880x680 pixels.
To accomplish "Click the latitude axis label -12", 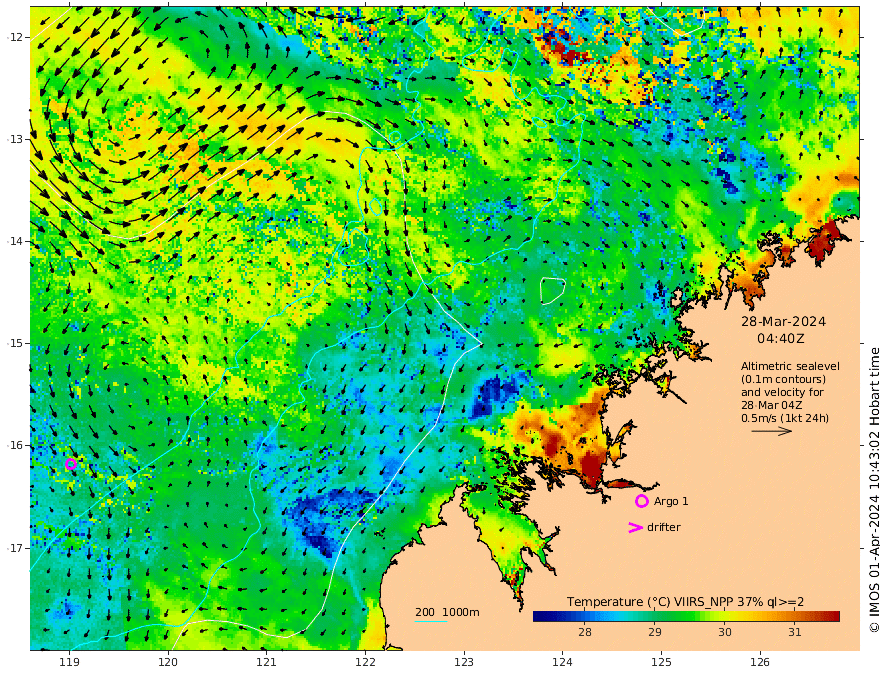I will [x=15, y=37].
